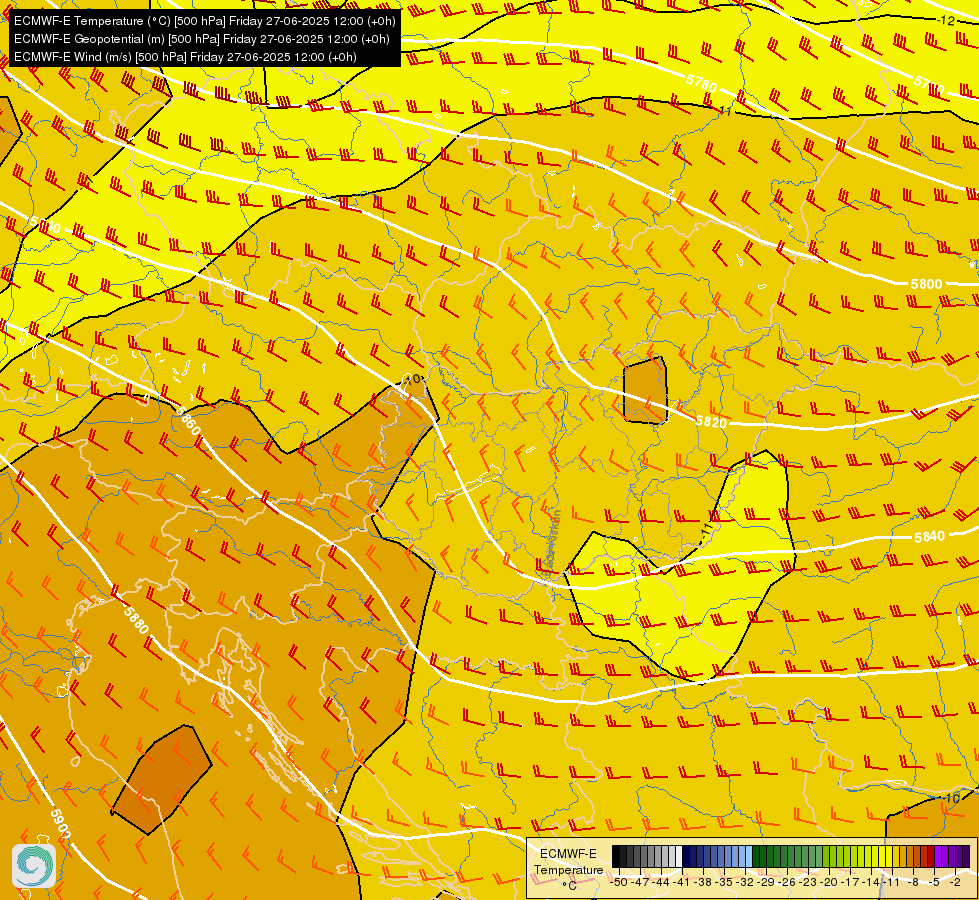
Task: Click the -47 tick label on colorbar
Action: (640, 882)
